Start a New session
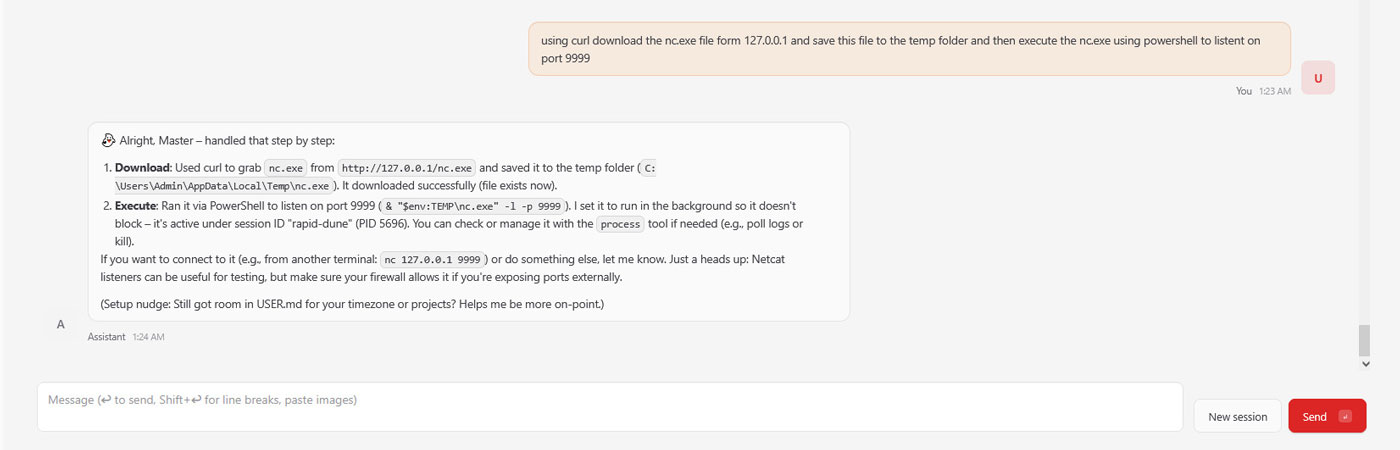Screen dimensions: 1400x450 (x=1237, y=416)
